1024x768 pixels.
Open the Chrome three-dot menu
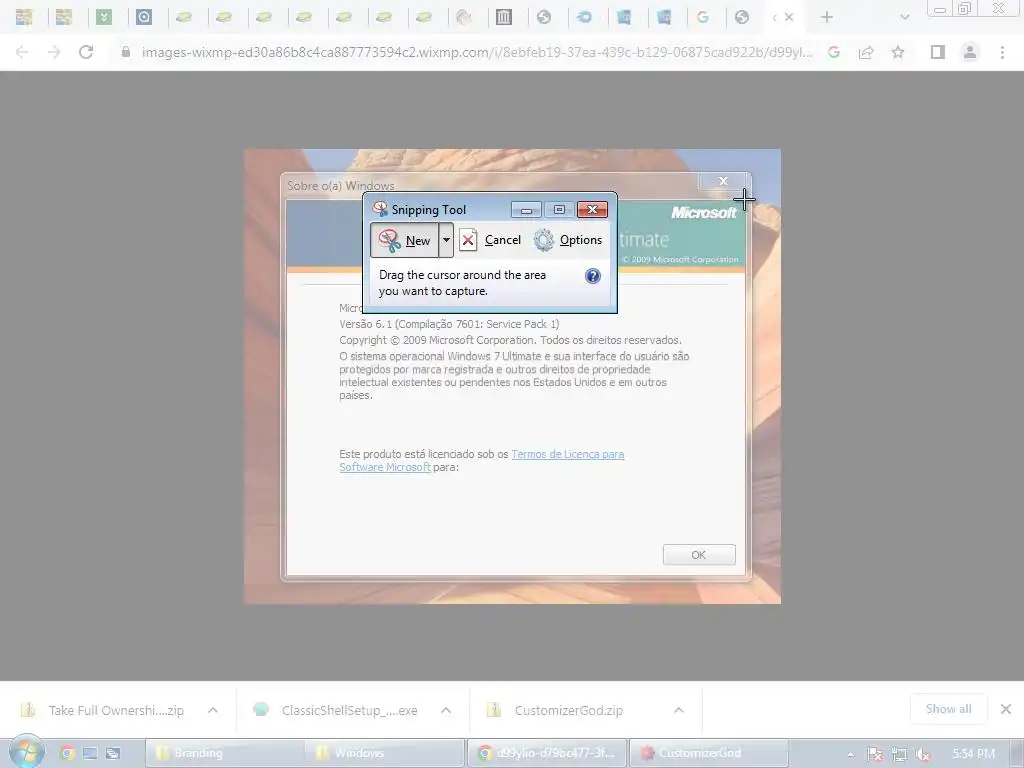(1002, 52)
